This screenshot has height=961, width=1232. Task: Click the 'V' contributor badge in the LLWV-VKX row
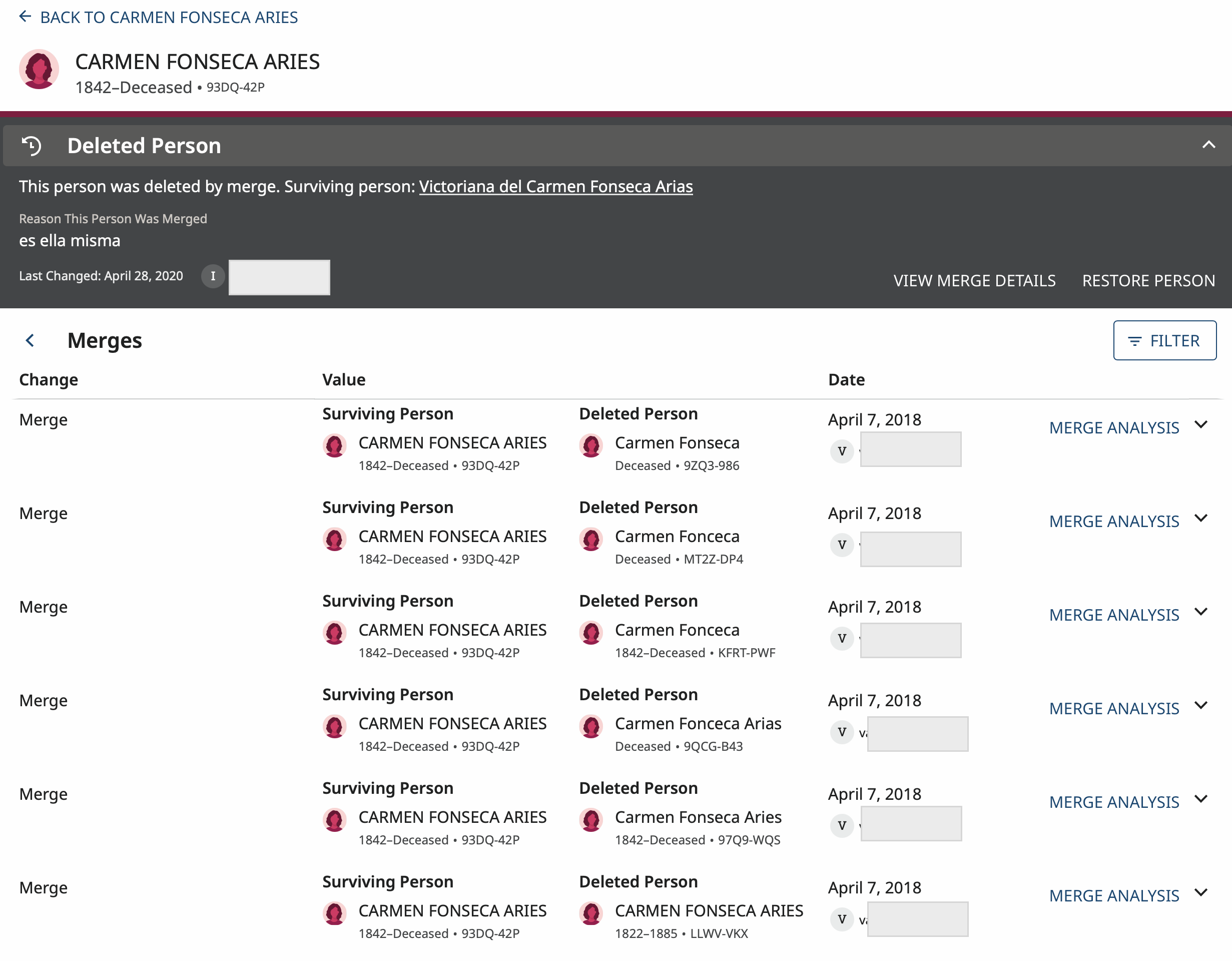coord(842,920)
